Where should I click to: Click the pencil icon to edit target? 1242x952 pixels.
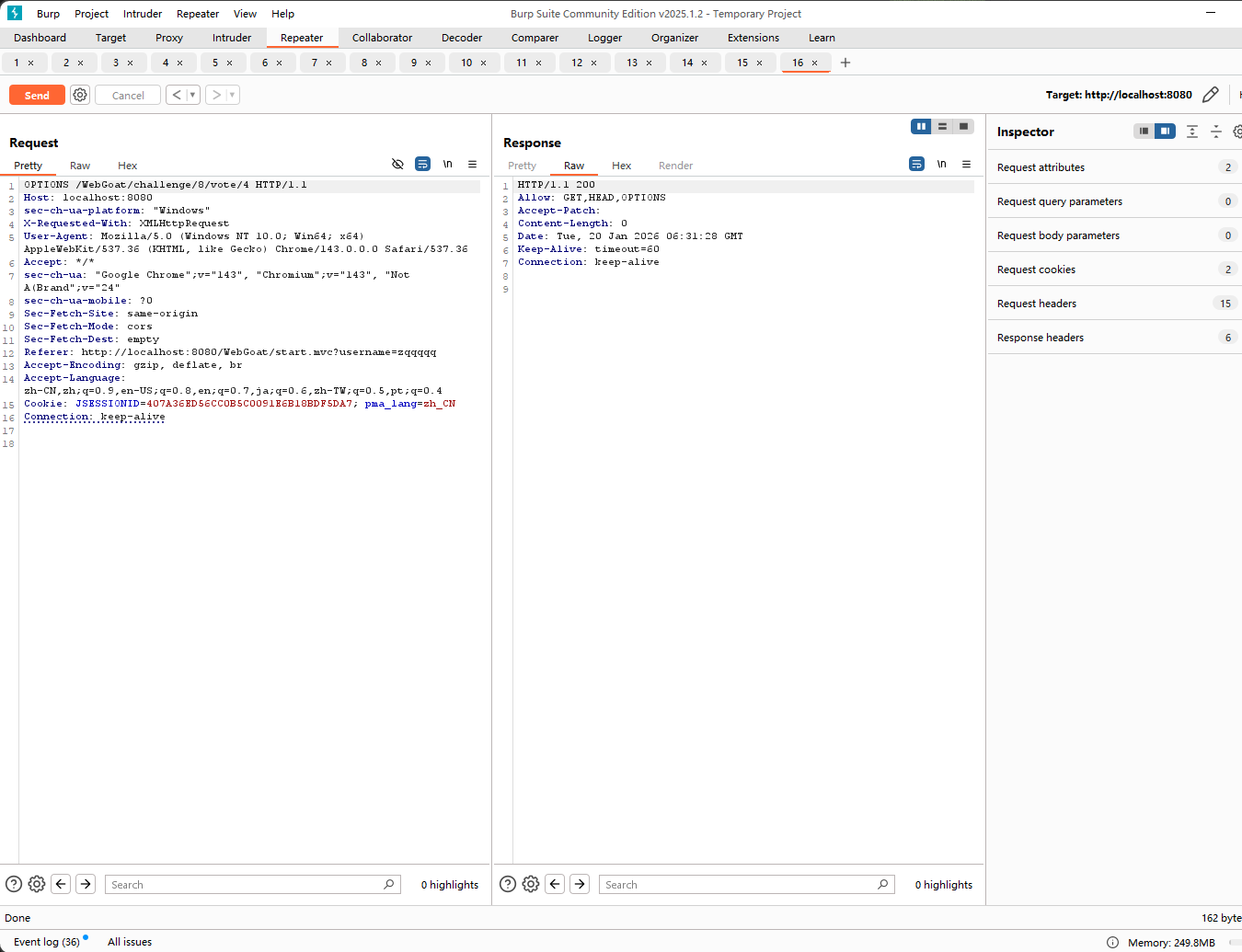pos(1211,95)
